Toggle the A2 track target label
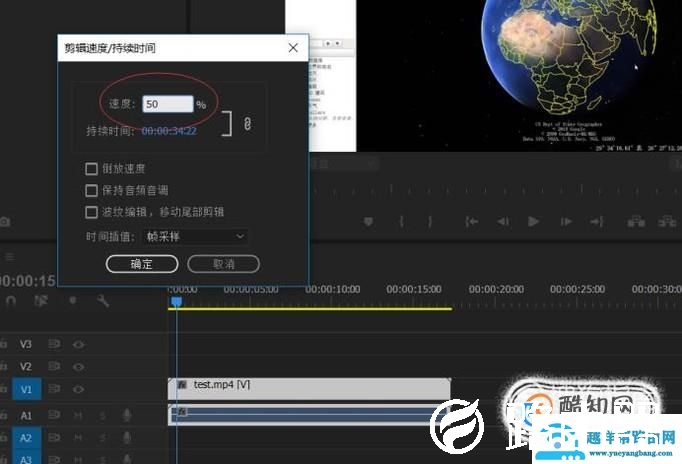This screenshot has width=682, height=464. pyautogui.click(x=27, y=437)
